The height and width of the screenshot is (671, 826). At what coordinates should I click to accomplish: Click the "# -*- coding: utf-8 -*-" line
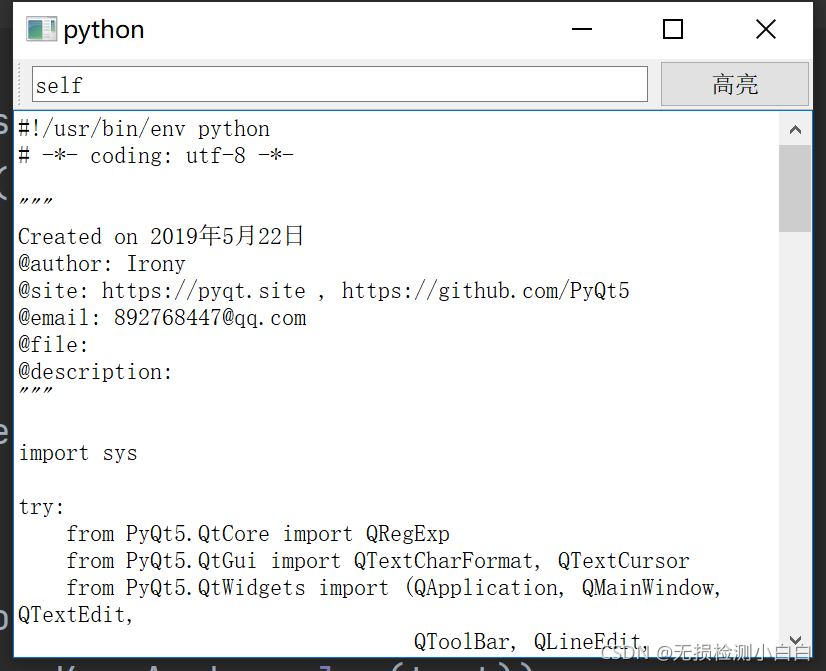[x=156, y=156]
